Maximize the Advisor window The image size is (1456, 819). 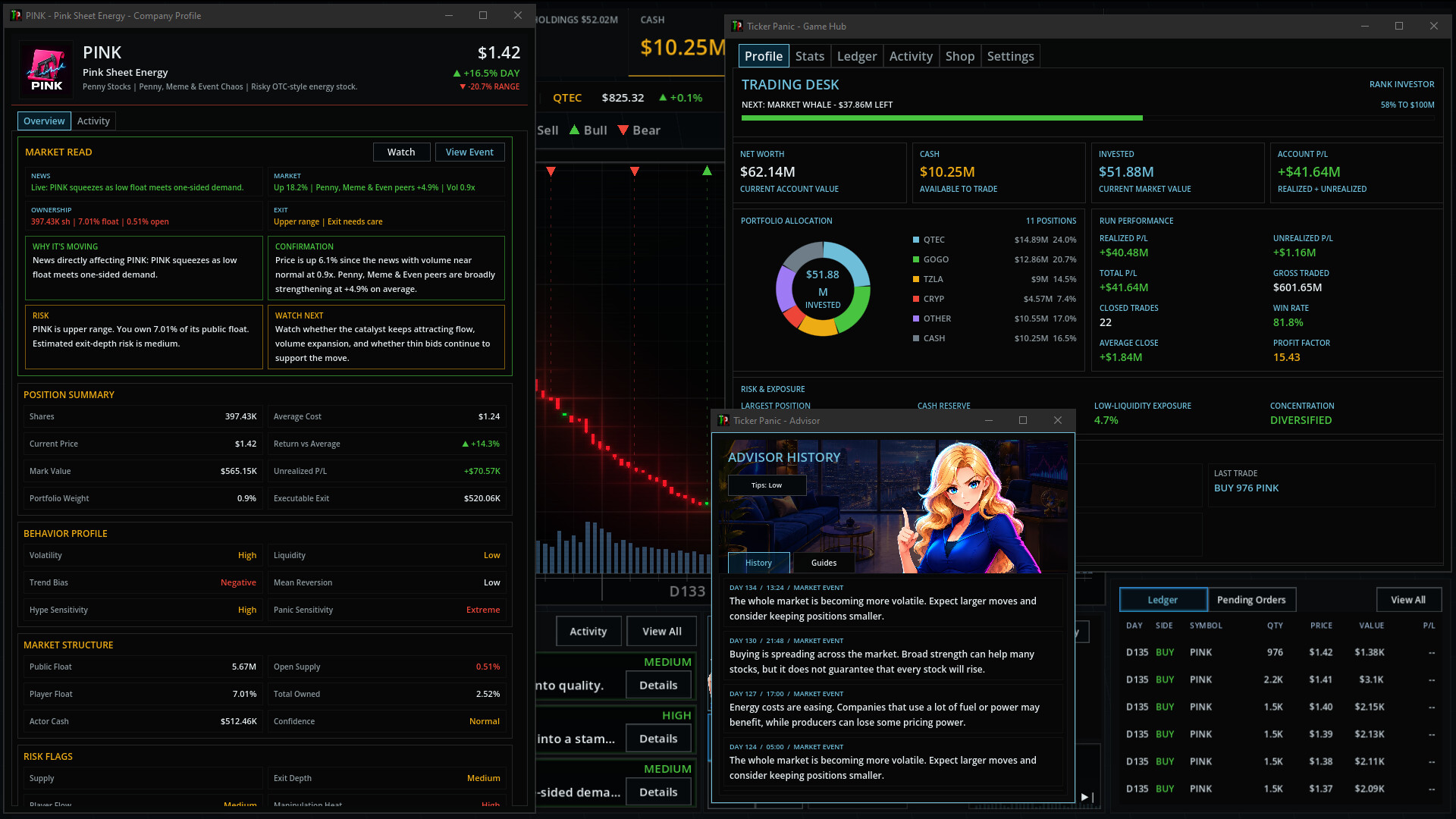1023,420
